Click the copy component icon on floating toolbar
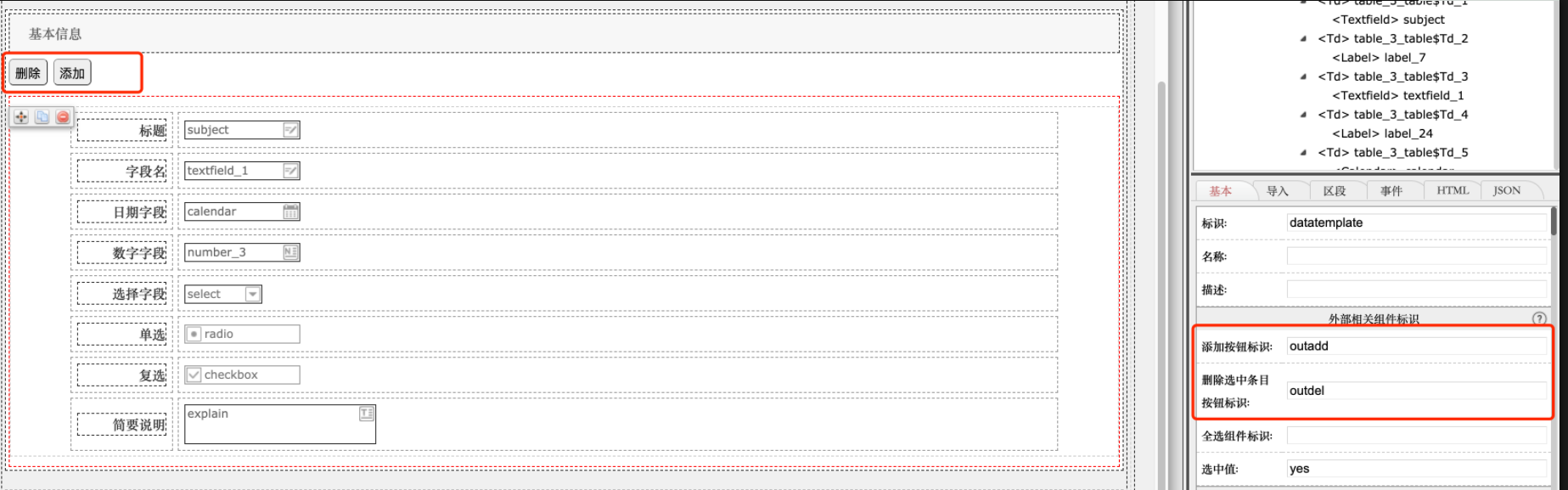The image size is (1568, 490). tap(42, 117)
